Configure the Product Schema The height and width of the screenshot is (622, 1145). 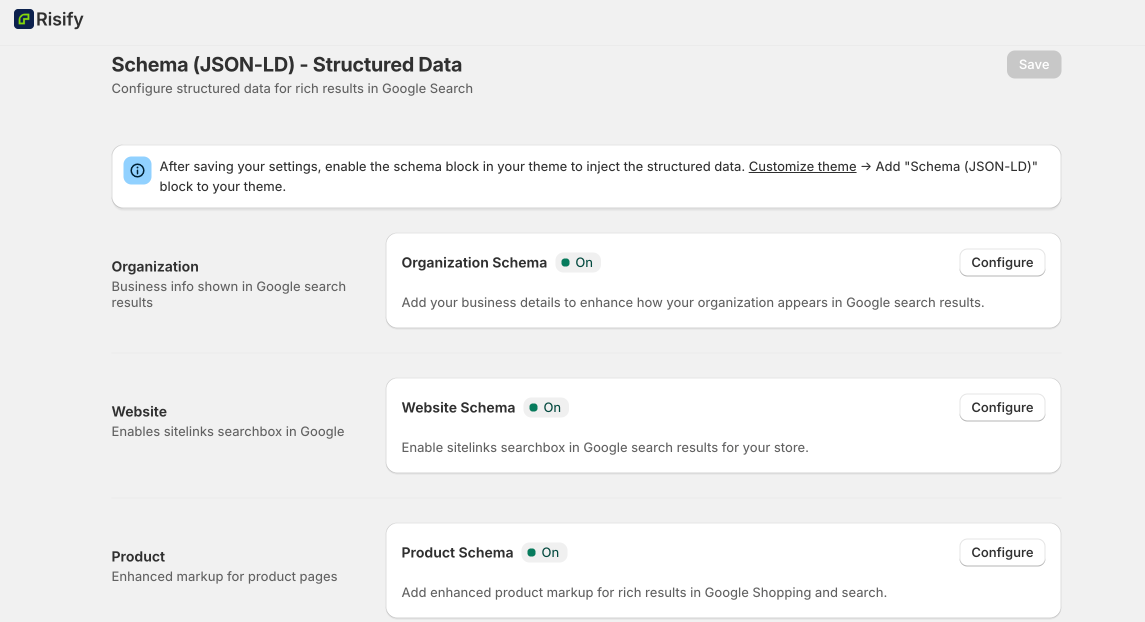(x=1001, y=553)
